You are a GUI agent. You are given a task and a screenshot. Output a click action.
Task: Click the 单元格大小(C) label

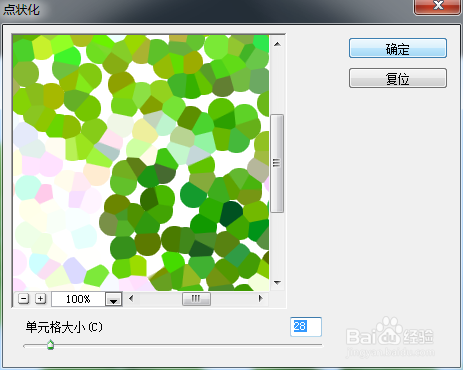click(x=64, y=327)
